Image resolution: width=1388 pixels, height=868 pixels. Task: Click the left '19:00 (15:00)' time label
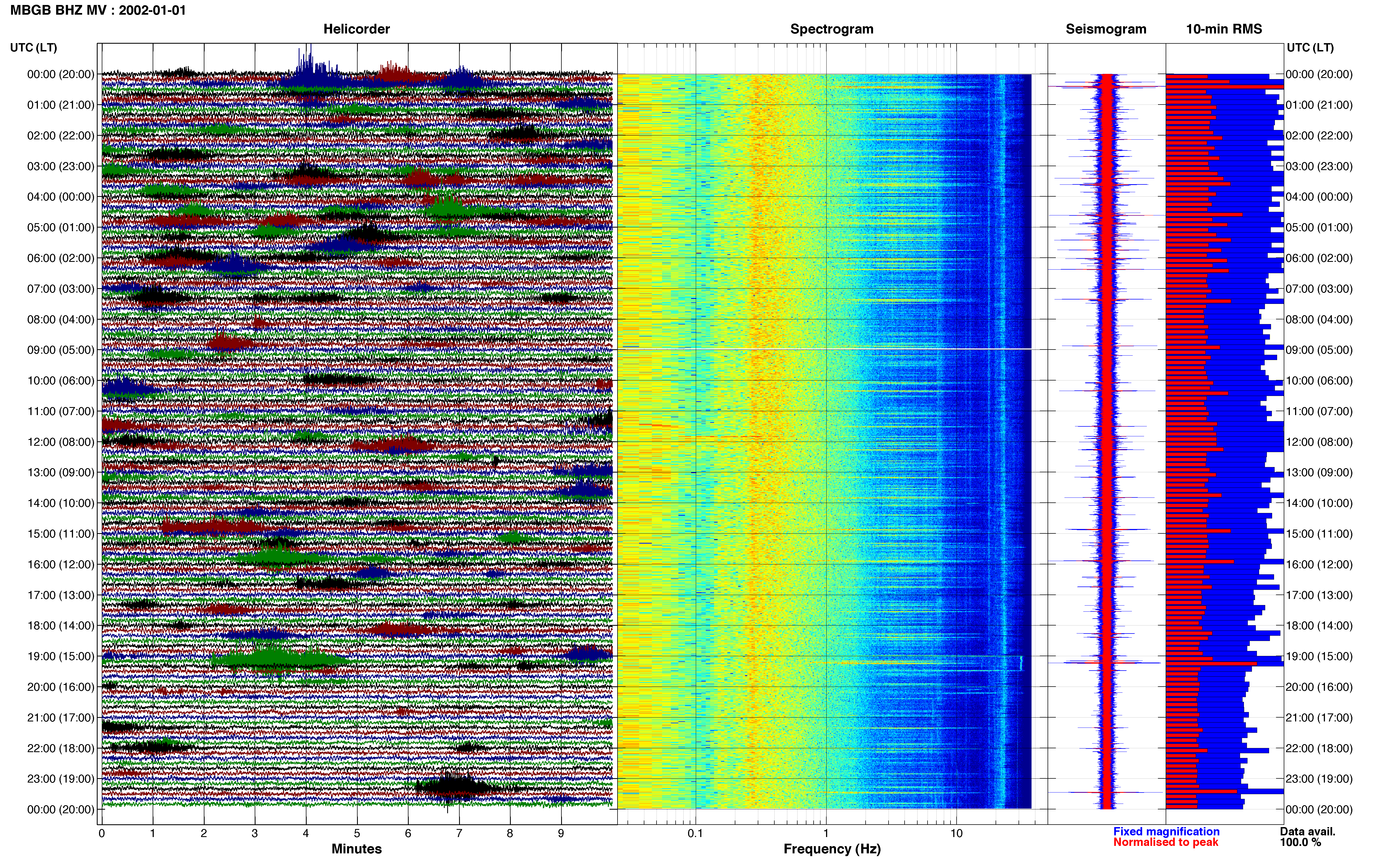pos(60,656)
